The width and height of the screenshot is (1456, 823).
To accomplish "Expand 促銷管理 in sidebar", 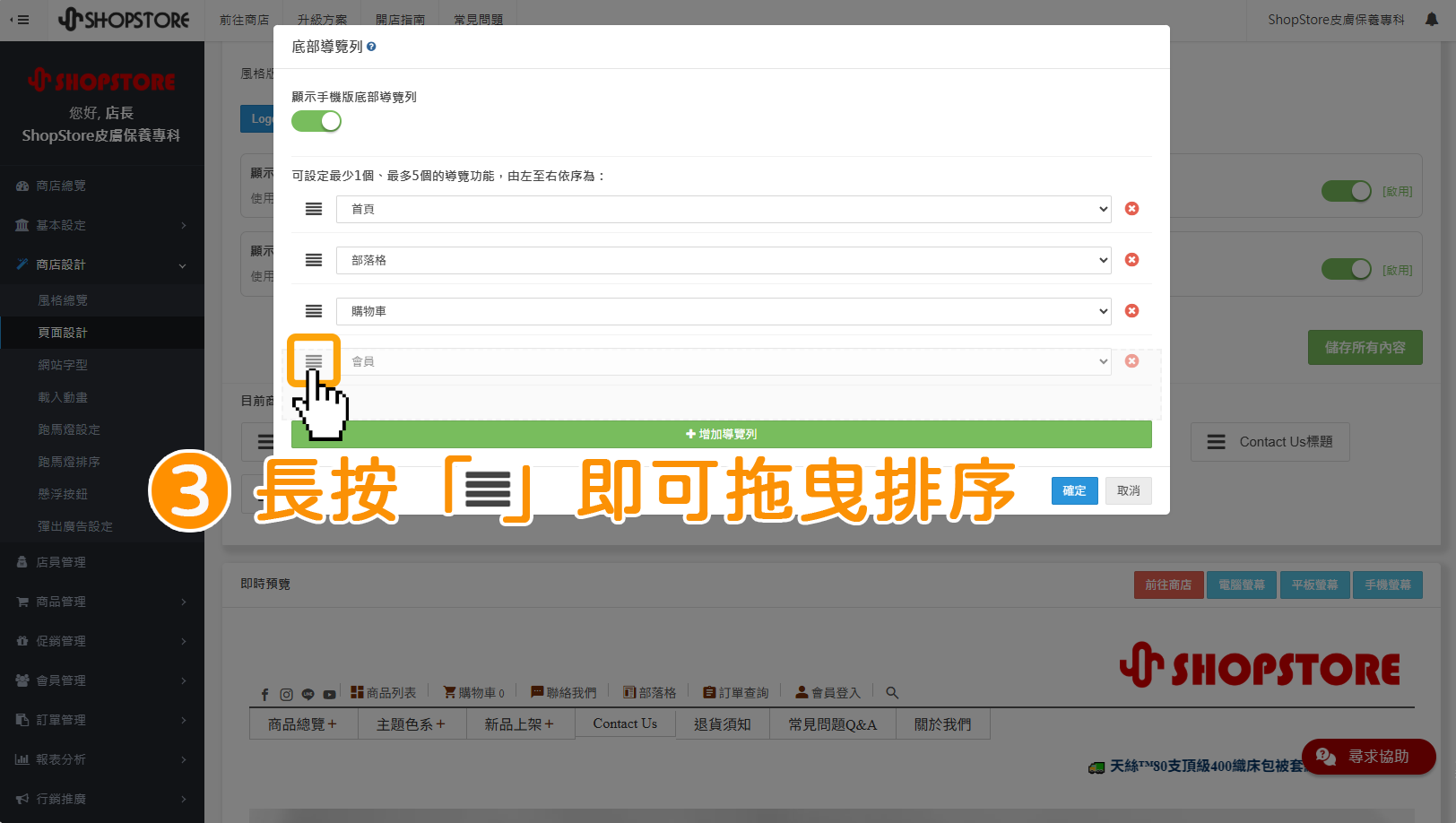I will tap(102, 641).
